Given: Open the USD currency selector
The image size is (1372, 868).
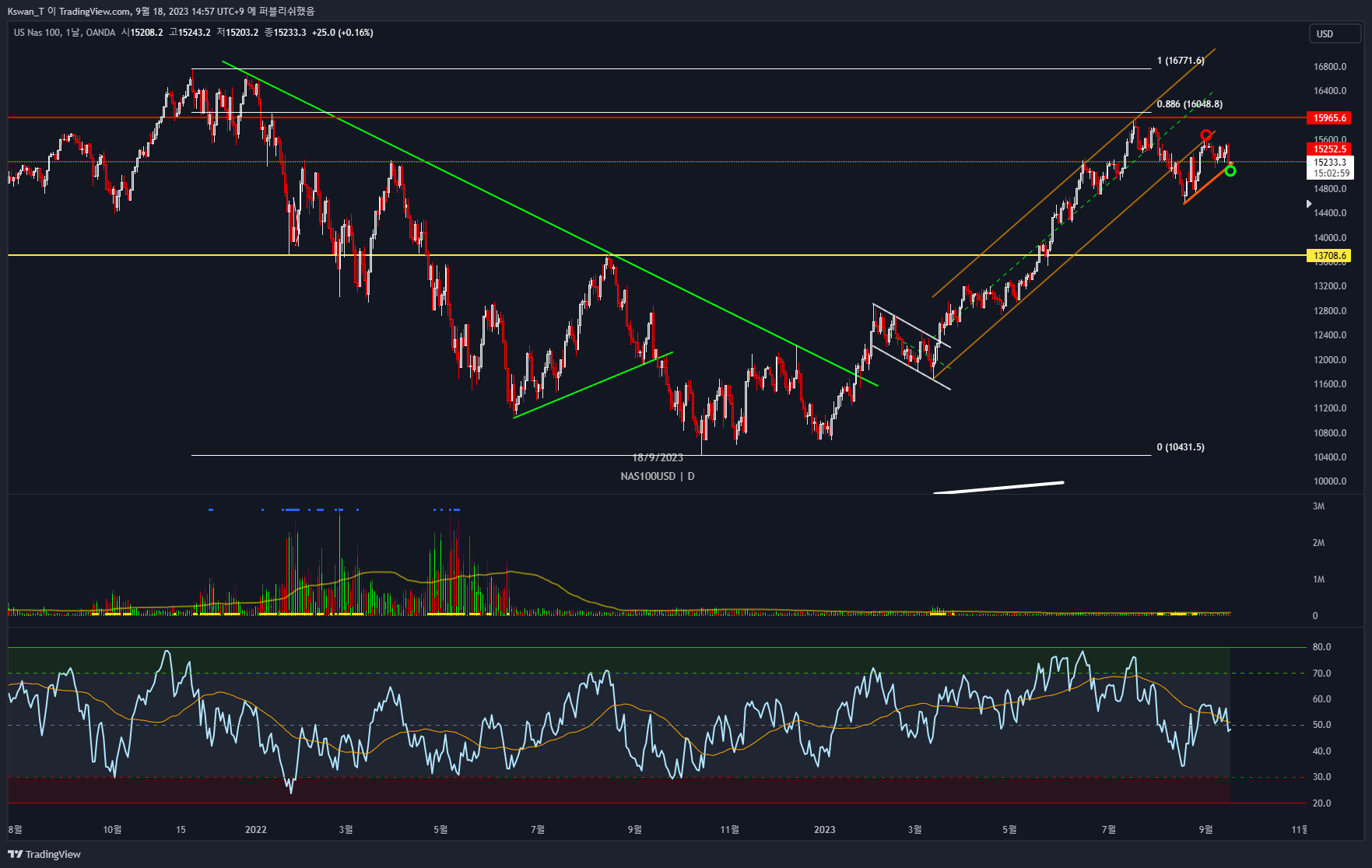Looking at the screenshot, I should click(x=1335, y=33).
